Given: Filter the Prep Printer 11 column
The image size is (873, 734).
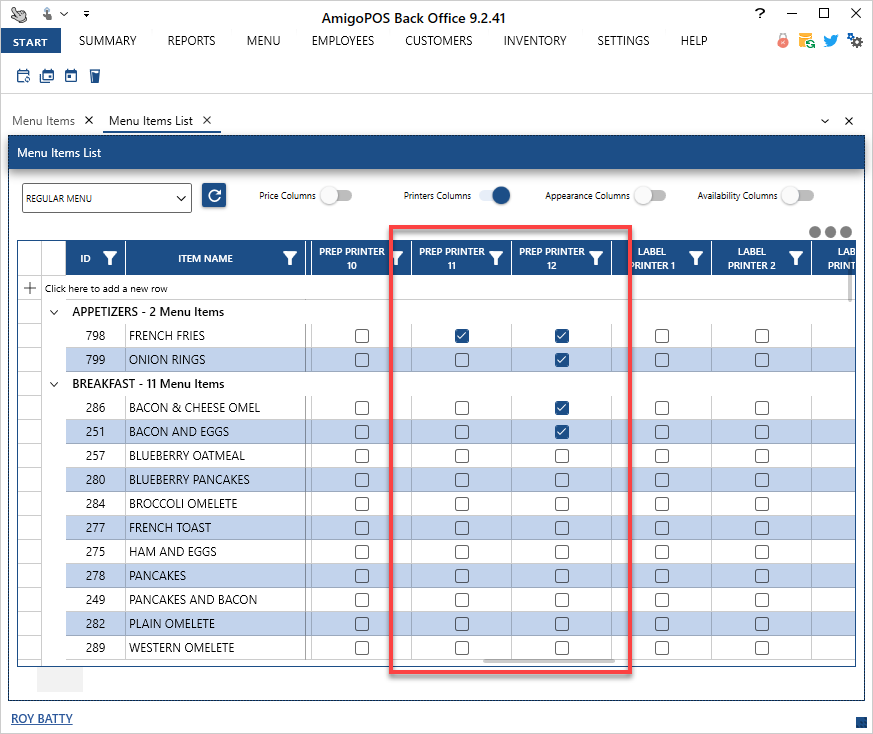Looking at the screenshot, I should (x=496, y=258).
